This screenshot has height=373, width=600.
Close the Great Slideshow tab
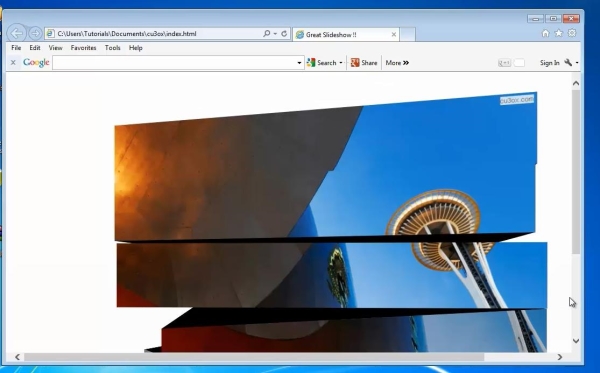pos(394,34)
